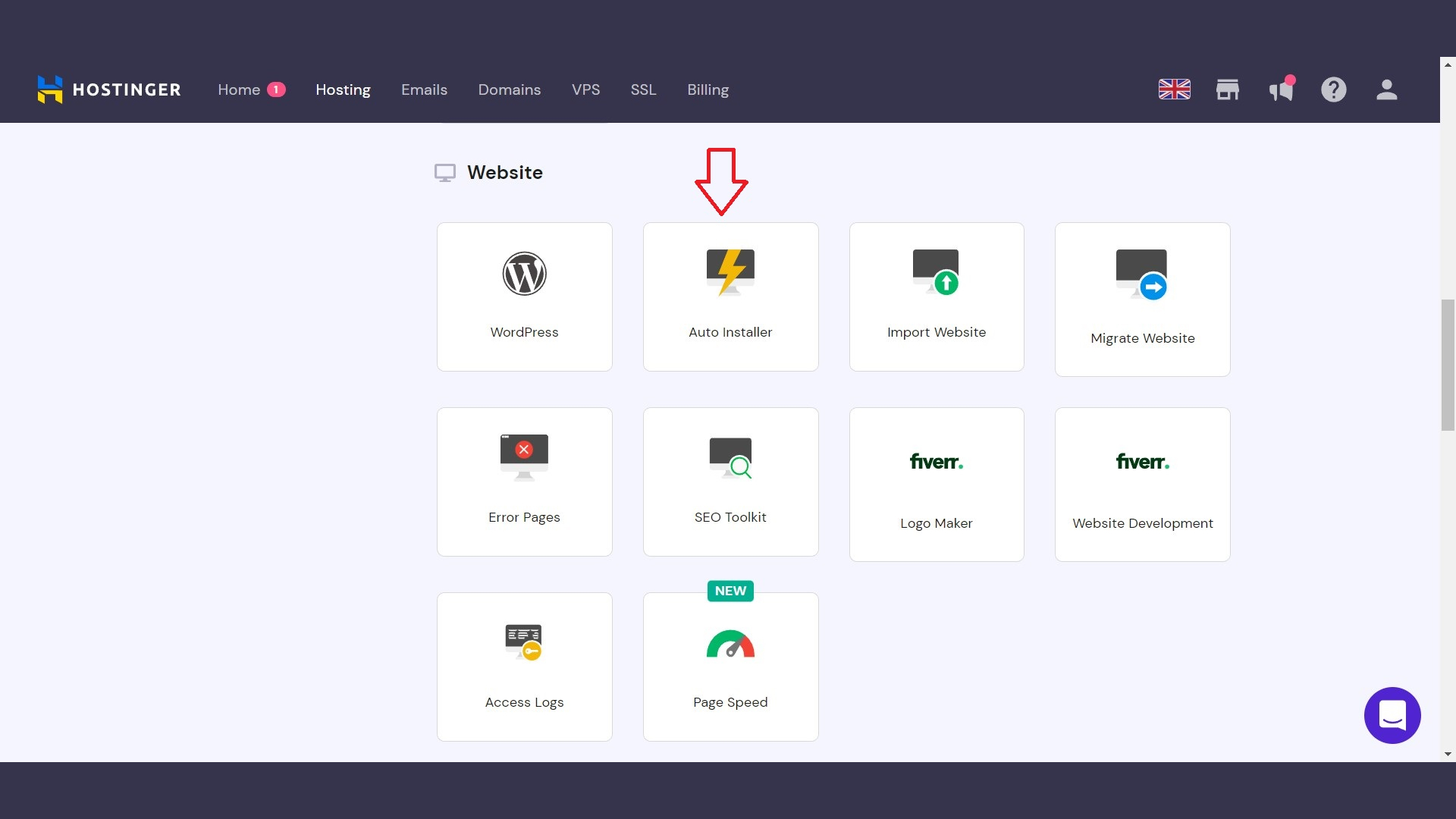Viewport: 1456px width, 819px height.
Task: Click the Page Speed gauge icon
Action: tap(730, 644)
